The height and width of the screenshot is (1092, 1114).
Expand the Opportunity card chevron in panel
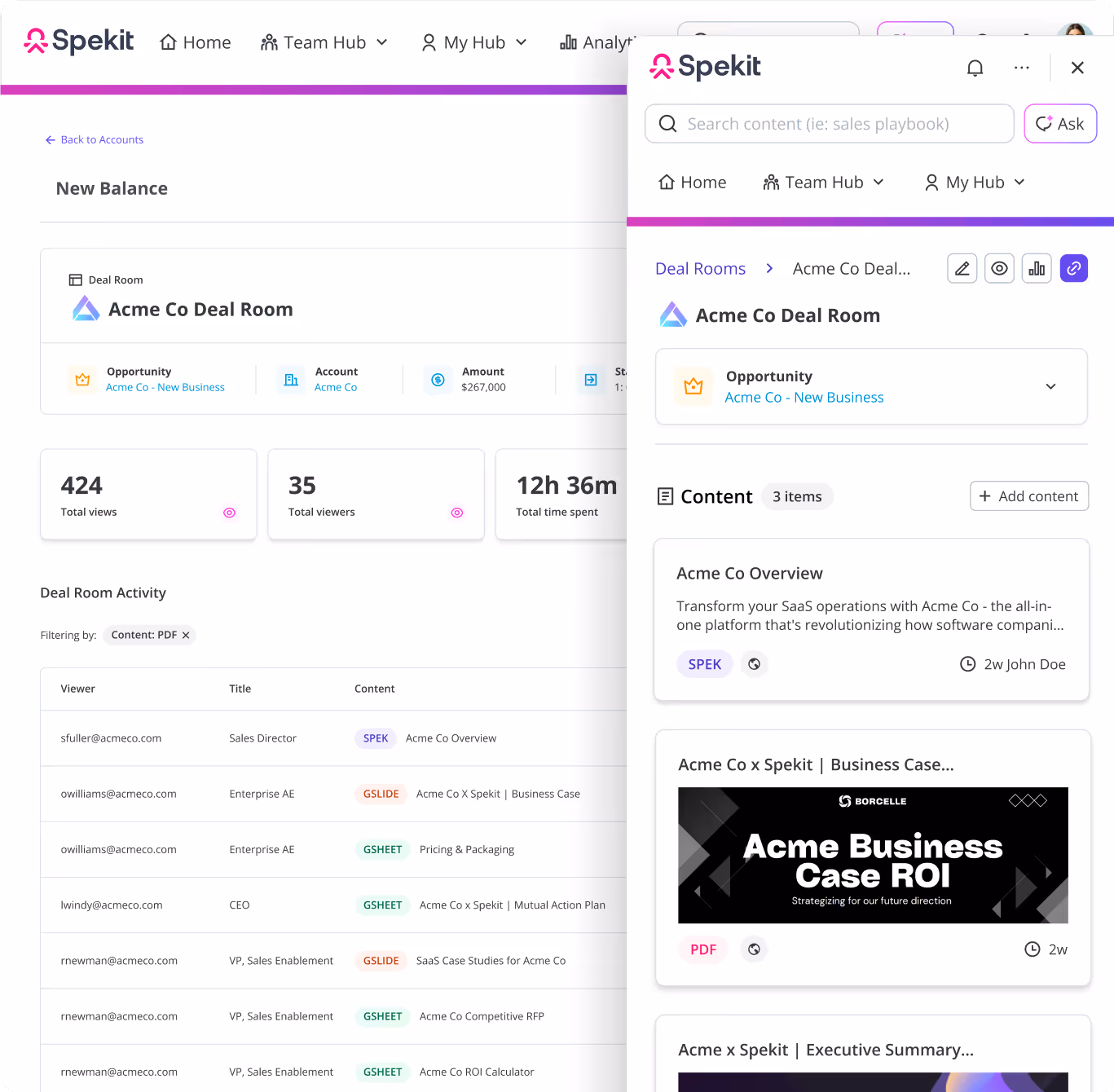(x=1051, y=386)
